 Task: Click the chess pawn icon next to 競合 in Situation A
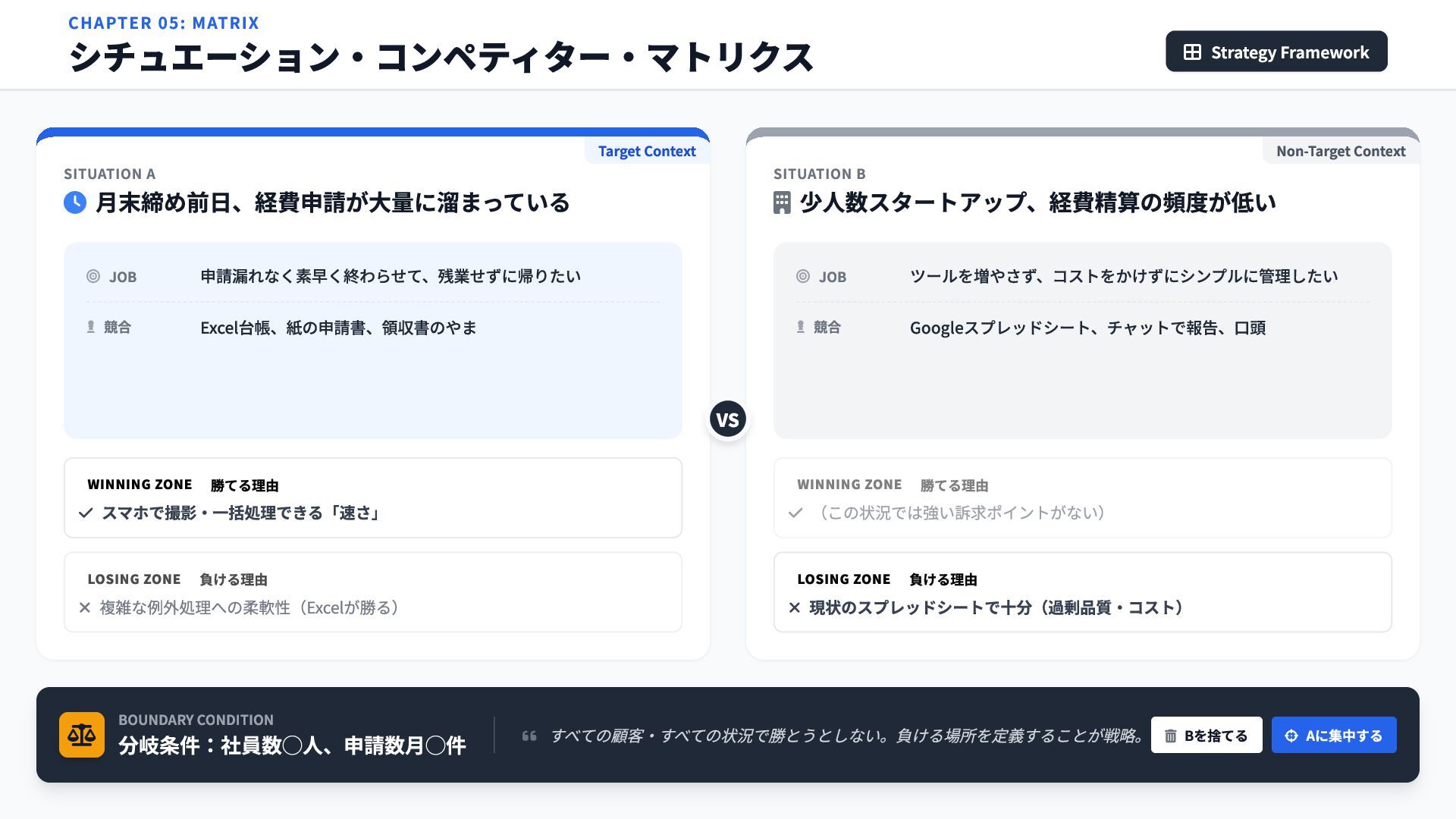tap(90, 327)
